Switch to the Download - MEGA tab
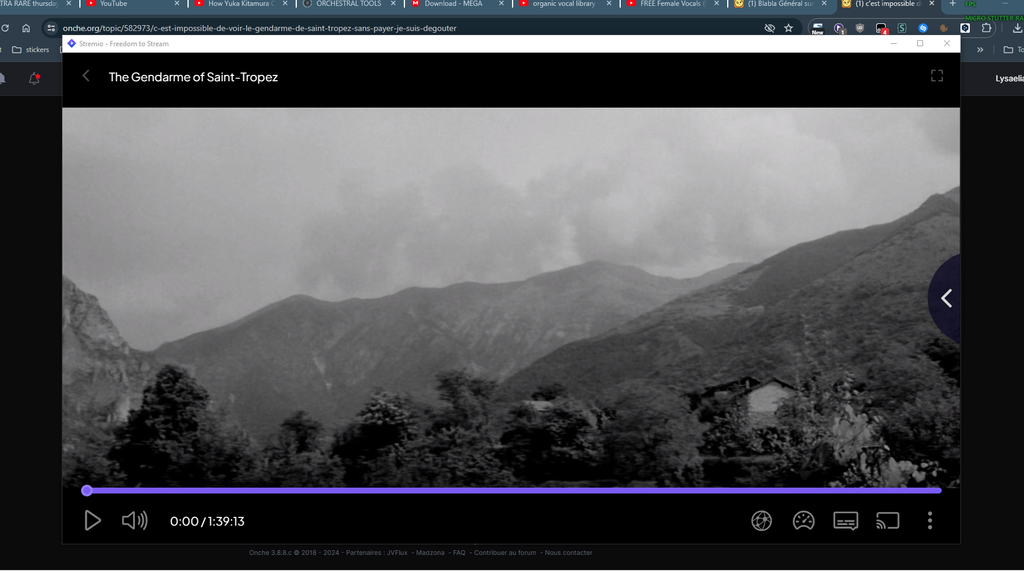 coord(456,4)
